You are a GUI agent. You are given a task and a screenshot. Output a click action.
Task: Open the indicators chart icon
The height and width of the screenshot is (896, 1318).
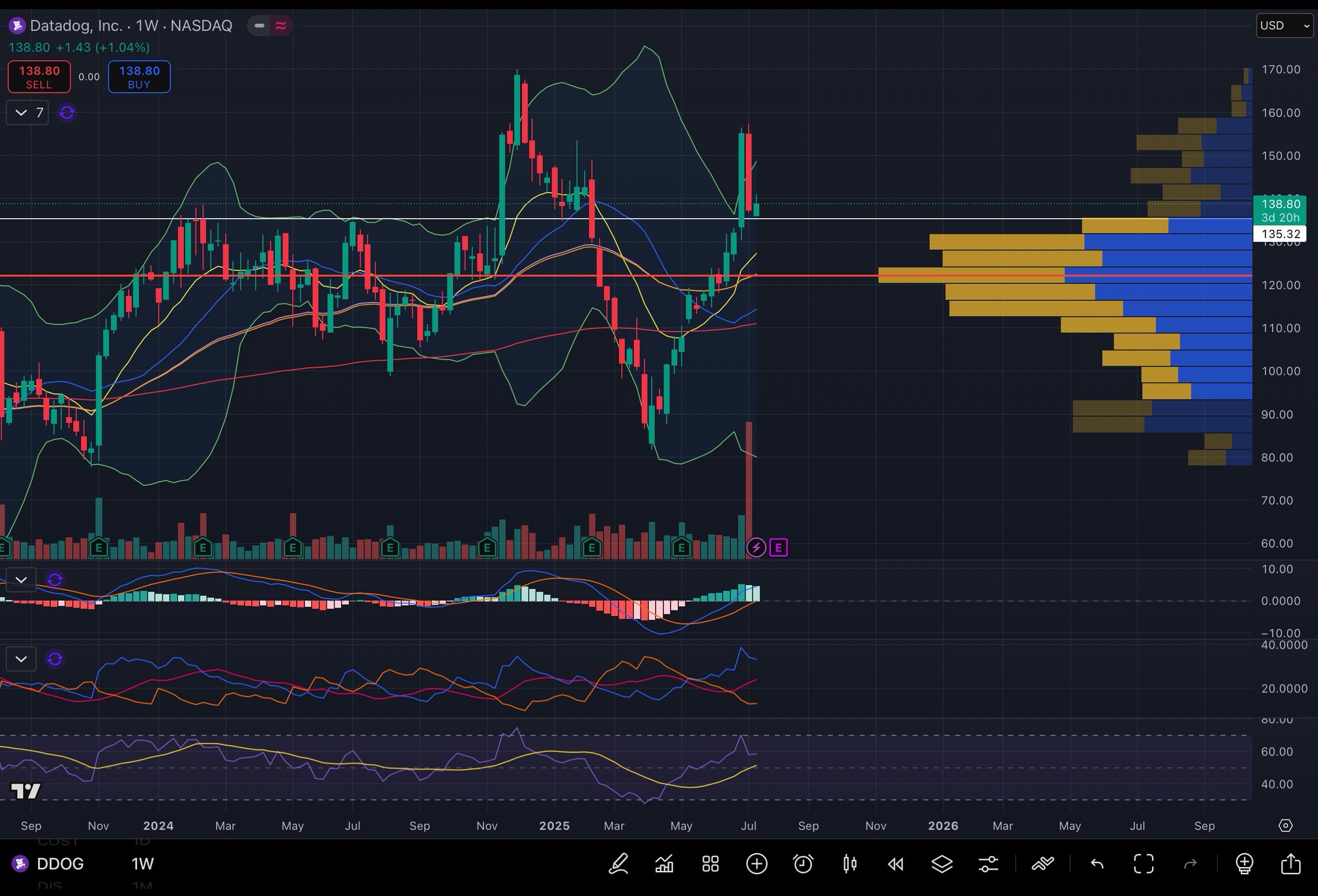[664, 864]
